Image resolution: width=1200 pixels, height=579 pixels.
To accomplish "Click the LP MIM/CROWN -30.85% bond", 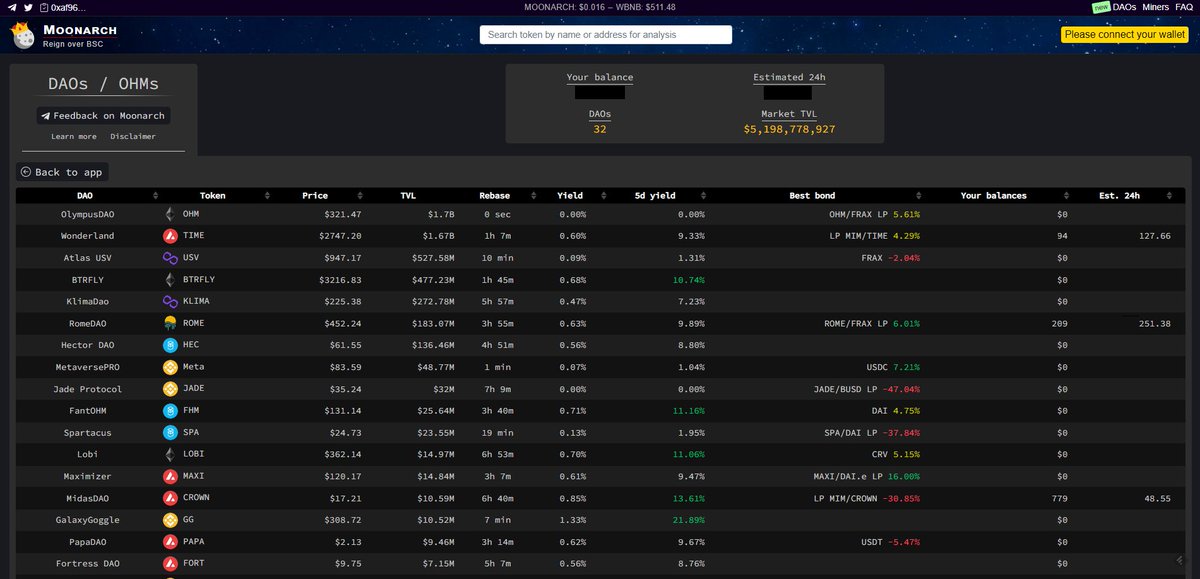I will (x=867, y=498).
